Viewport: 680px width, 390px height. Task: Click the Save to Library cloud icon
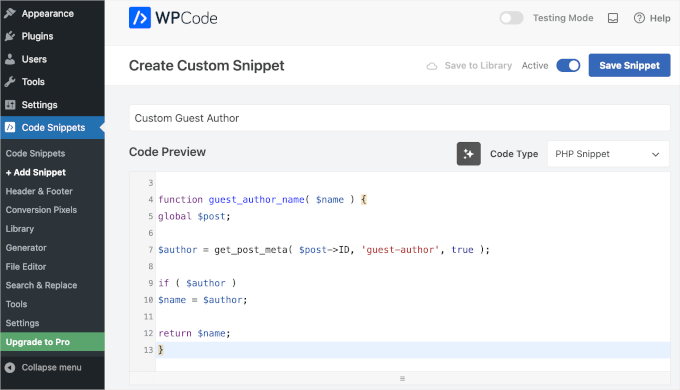[x=432, y=66]
